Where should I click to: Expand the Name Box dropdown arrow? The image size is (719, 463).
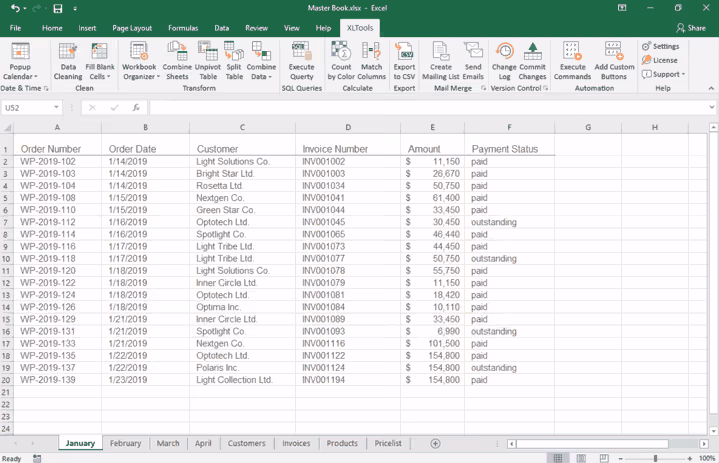point(56,107)
